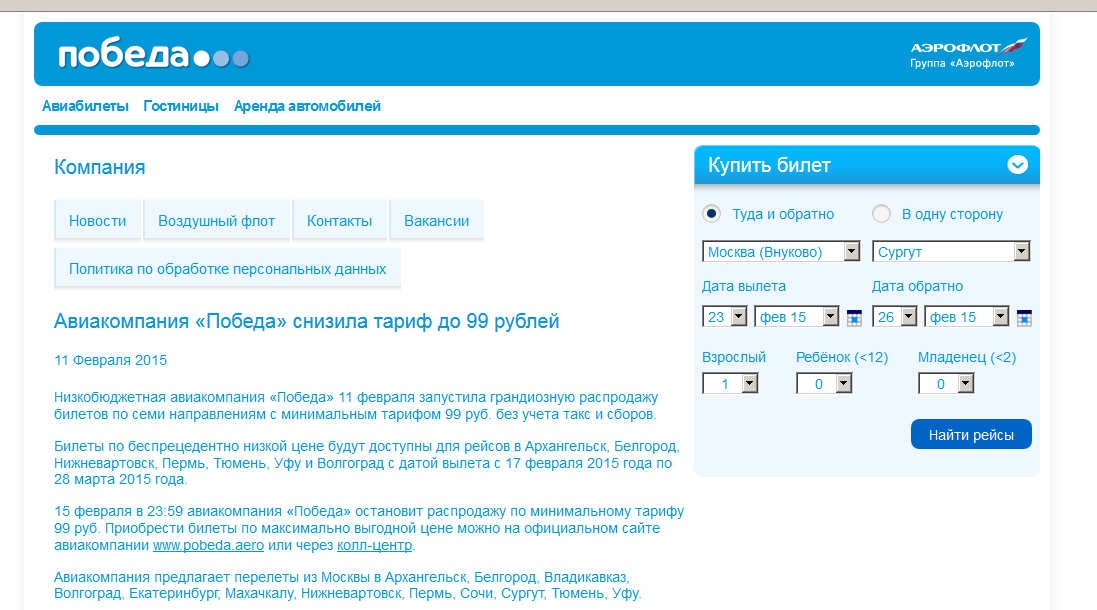The width and height of the screenshot is (1097, 610).
Task: Open the Ребёнок passenger count dropdown
Action: point(823,383)
